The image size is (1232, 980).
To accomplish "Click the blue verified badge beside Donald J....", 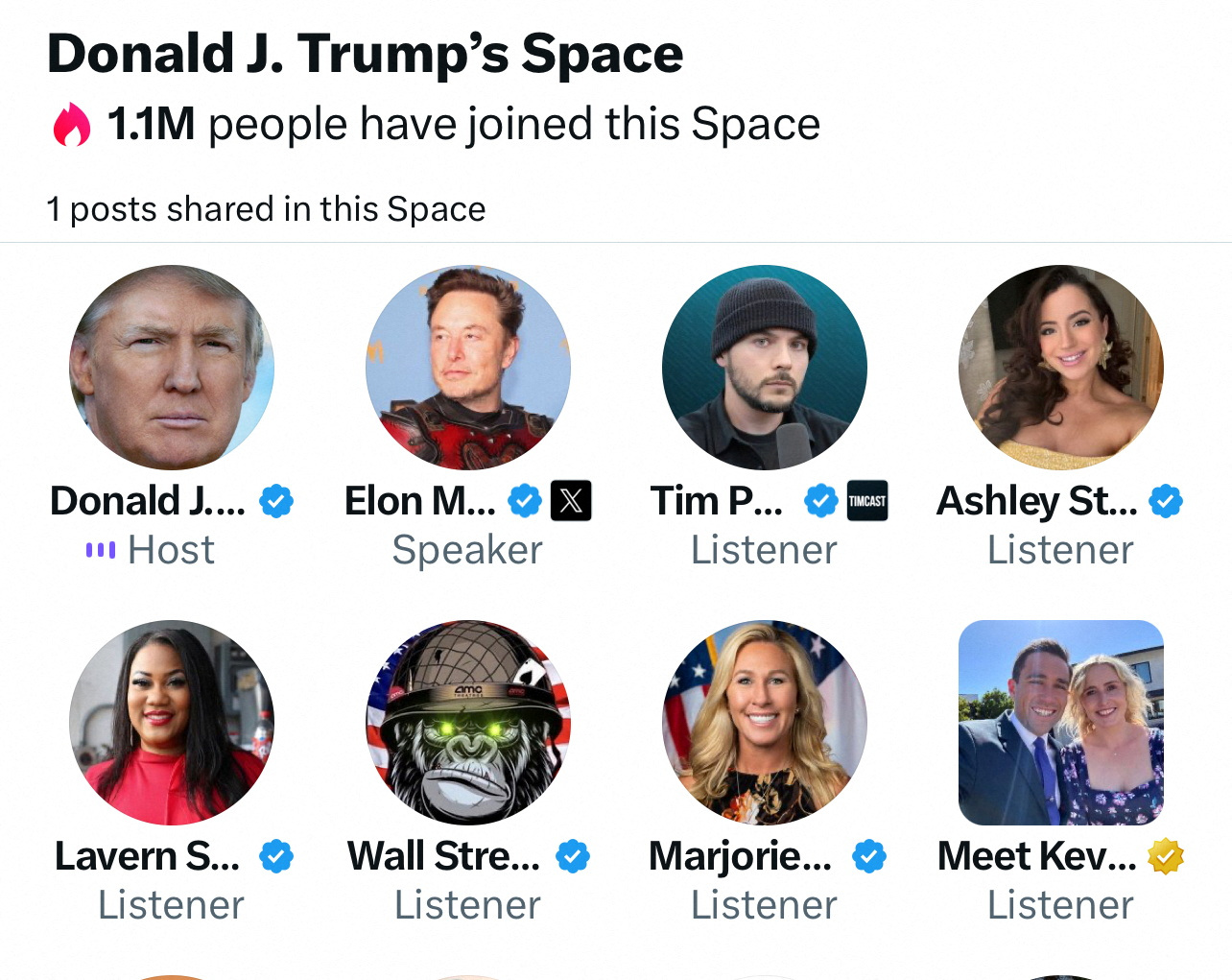I will click(x=276, y=501).
